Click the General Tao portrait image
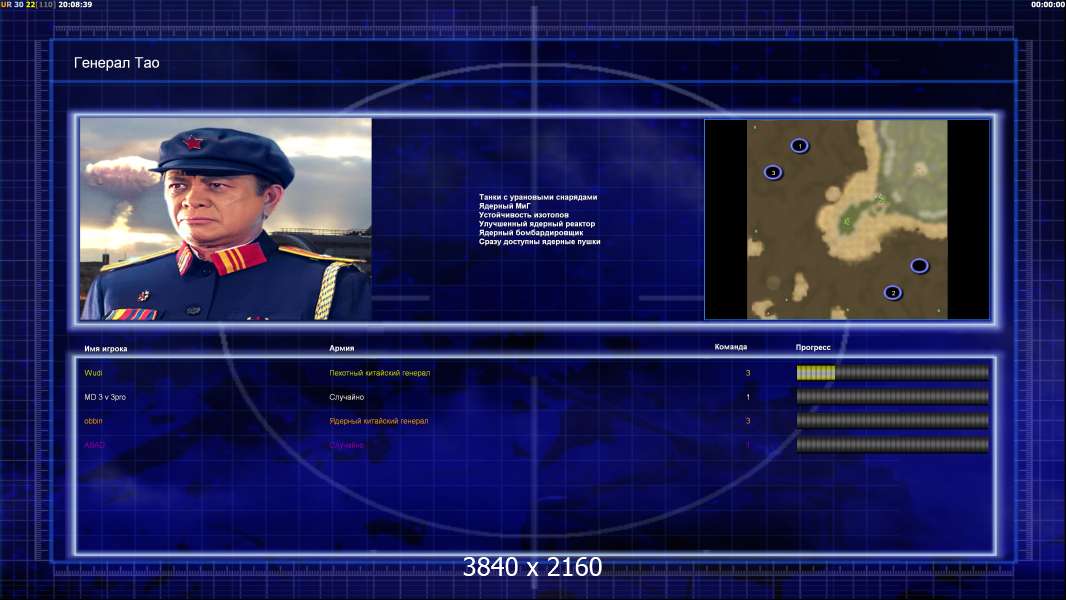 coord(226,219)
